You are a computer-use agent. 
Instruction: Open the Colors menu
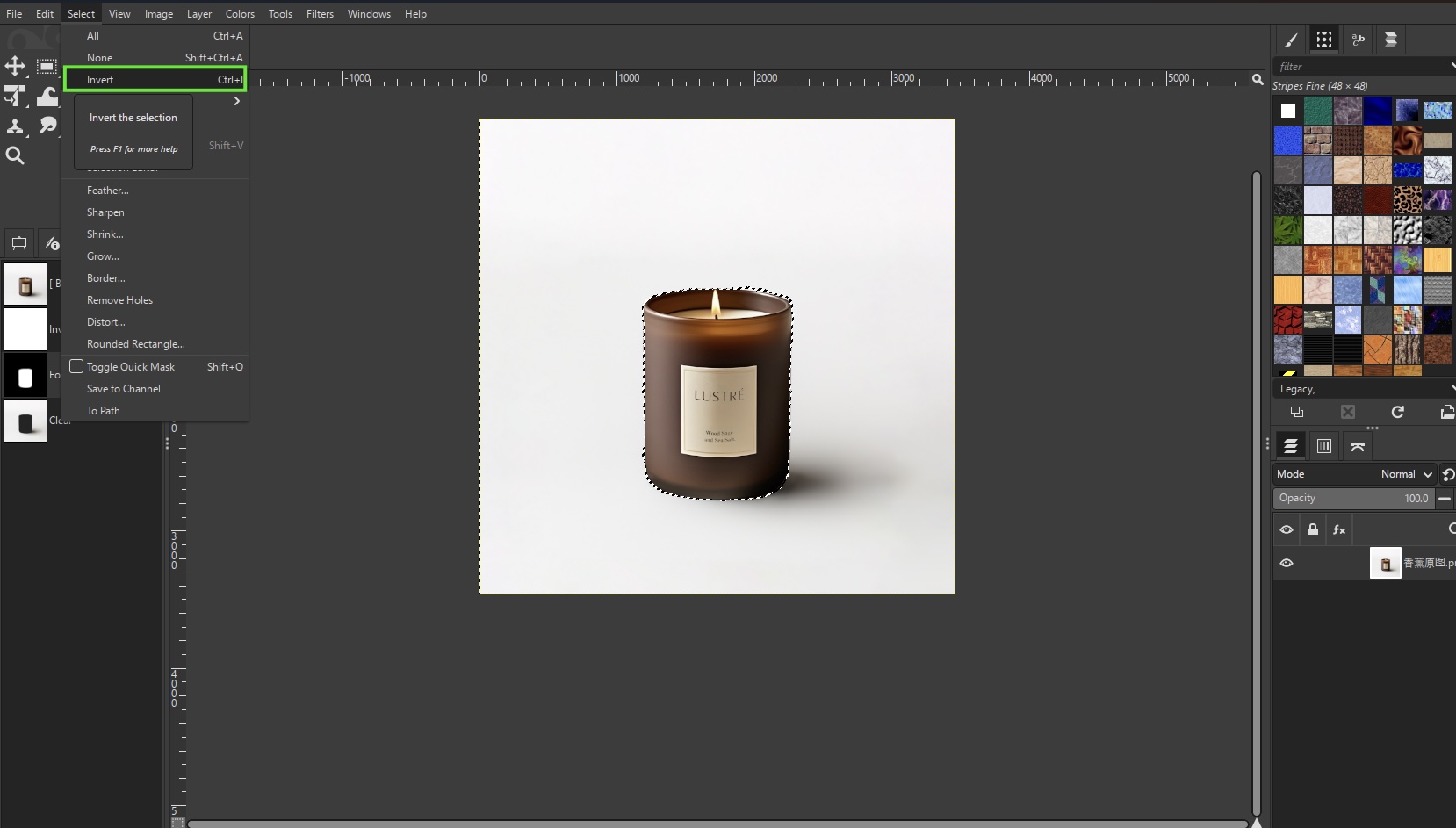pos(240,13)
